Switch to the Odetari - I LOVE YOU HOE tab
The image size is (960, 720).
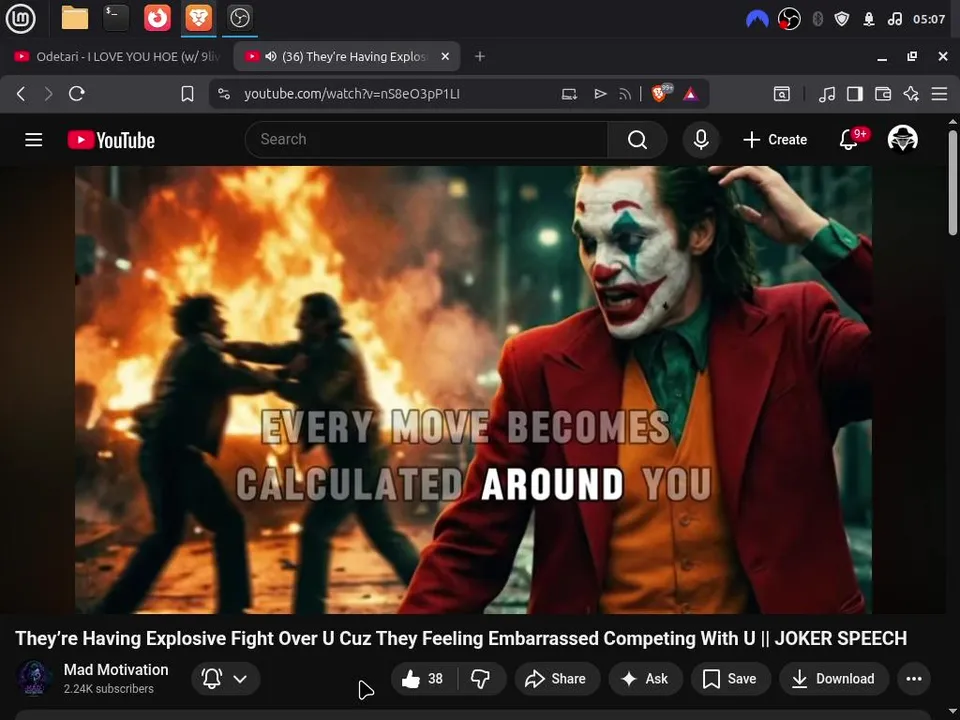click(116, 56)
